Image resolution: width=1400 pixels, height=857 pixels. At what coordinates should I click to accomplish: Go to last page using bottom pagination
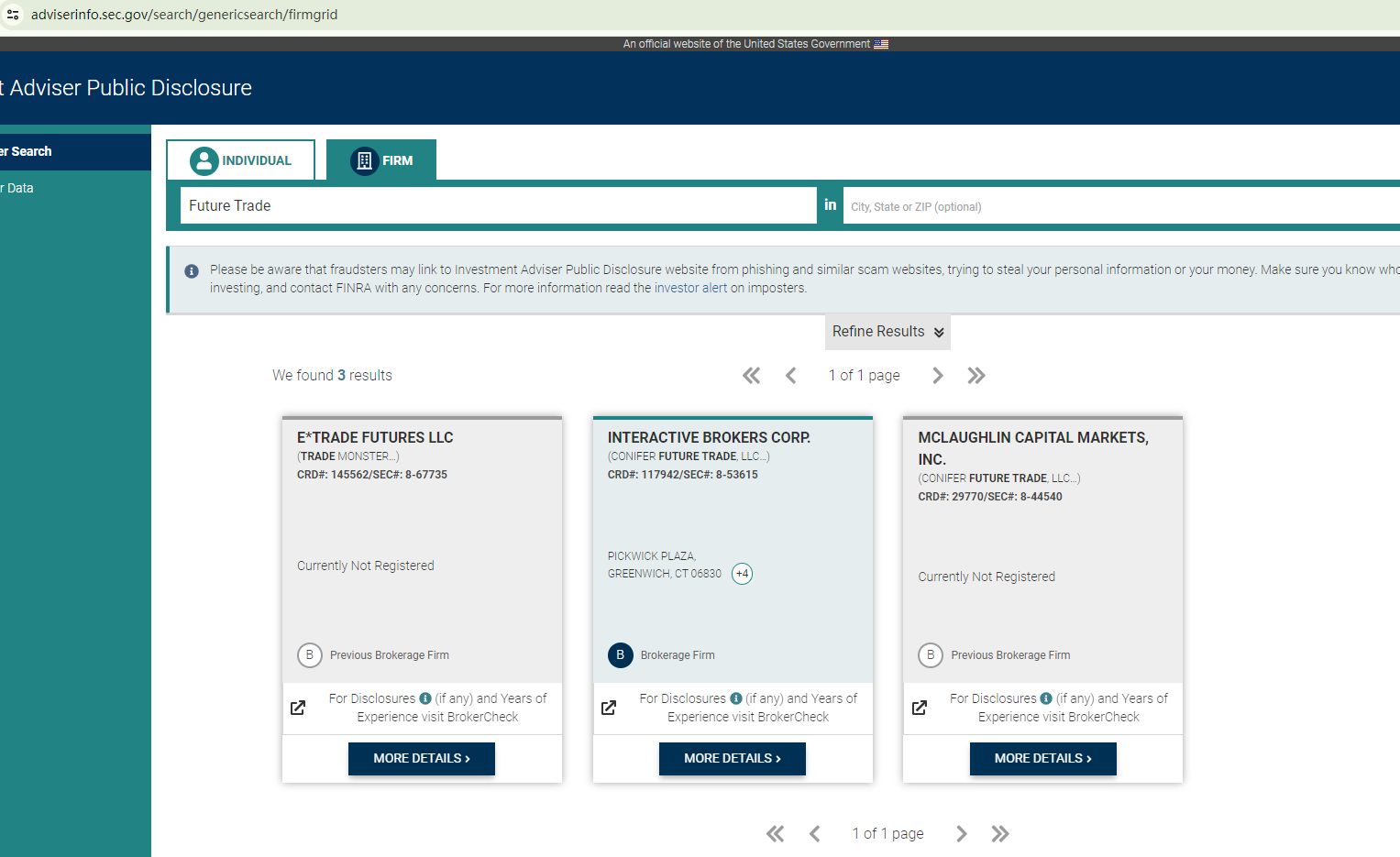click(x=1000, y=834)
